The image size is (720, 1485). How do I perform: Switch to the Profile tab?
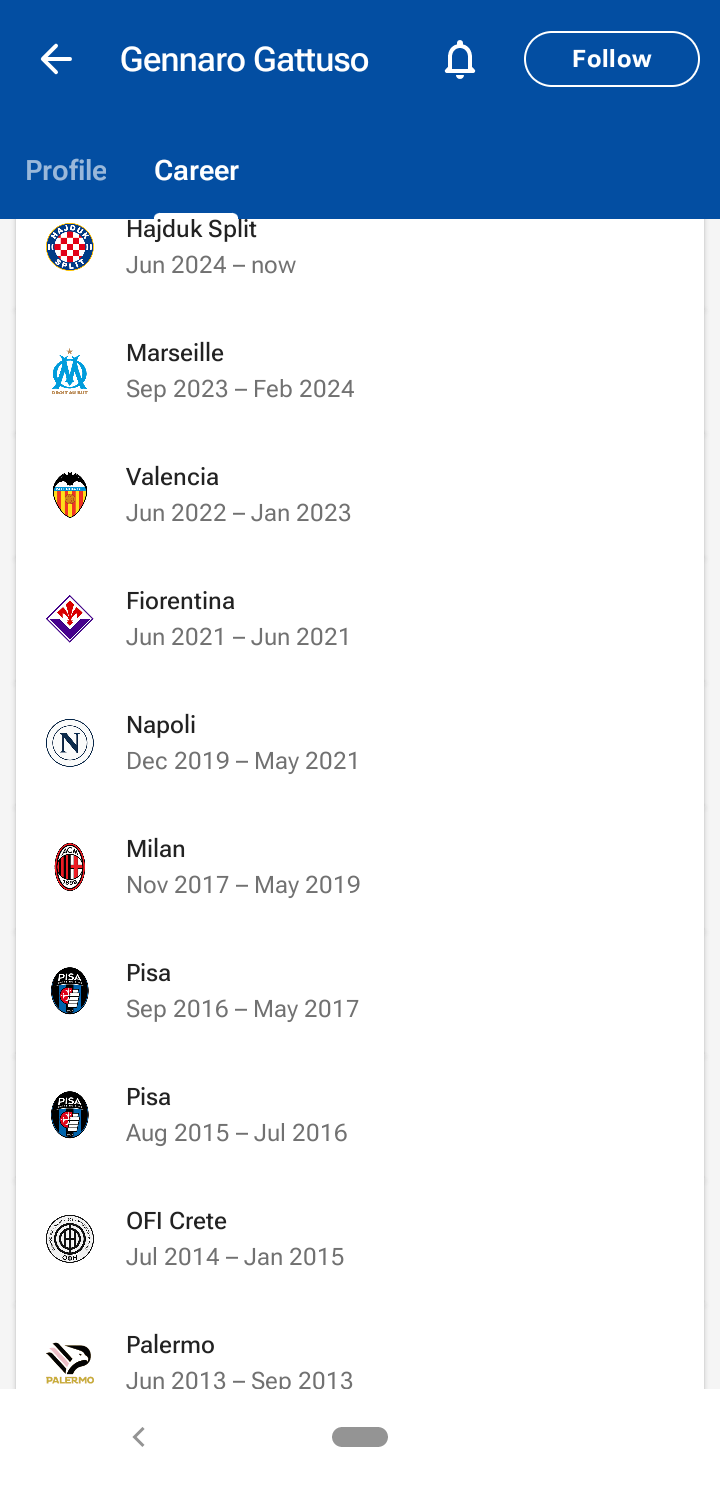click(66, 170)
